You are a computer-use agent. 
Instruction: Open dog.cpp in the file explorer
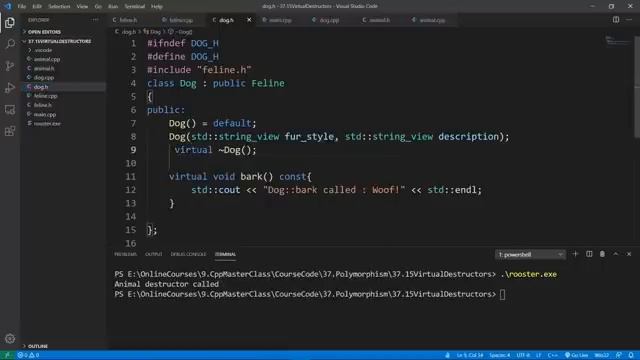coord(44,78)
